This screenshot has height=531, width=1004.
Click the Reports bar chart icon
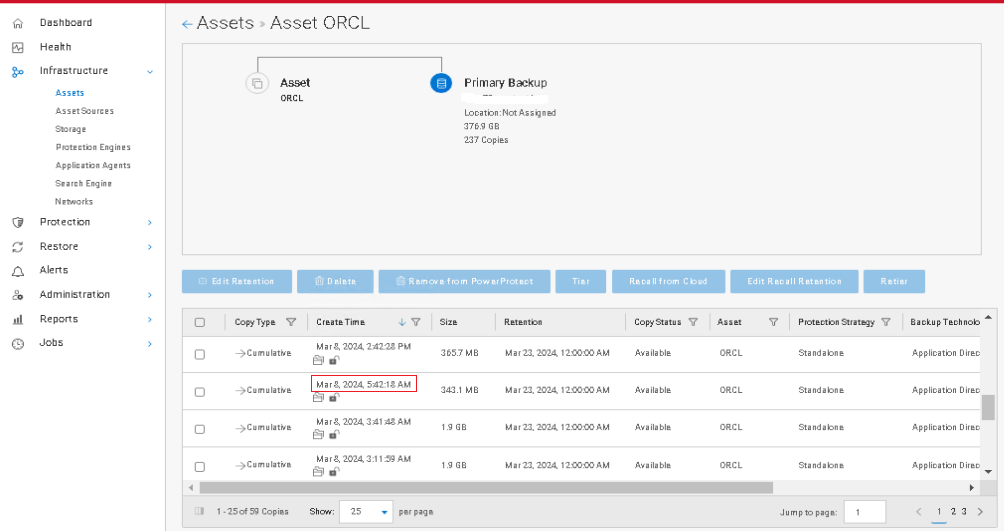17,319
